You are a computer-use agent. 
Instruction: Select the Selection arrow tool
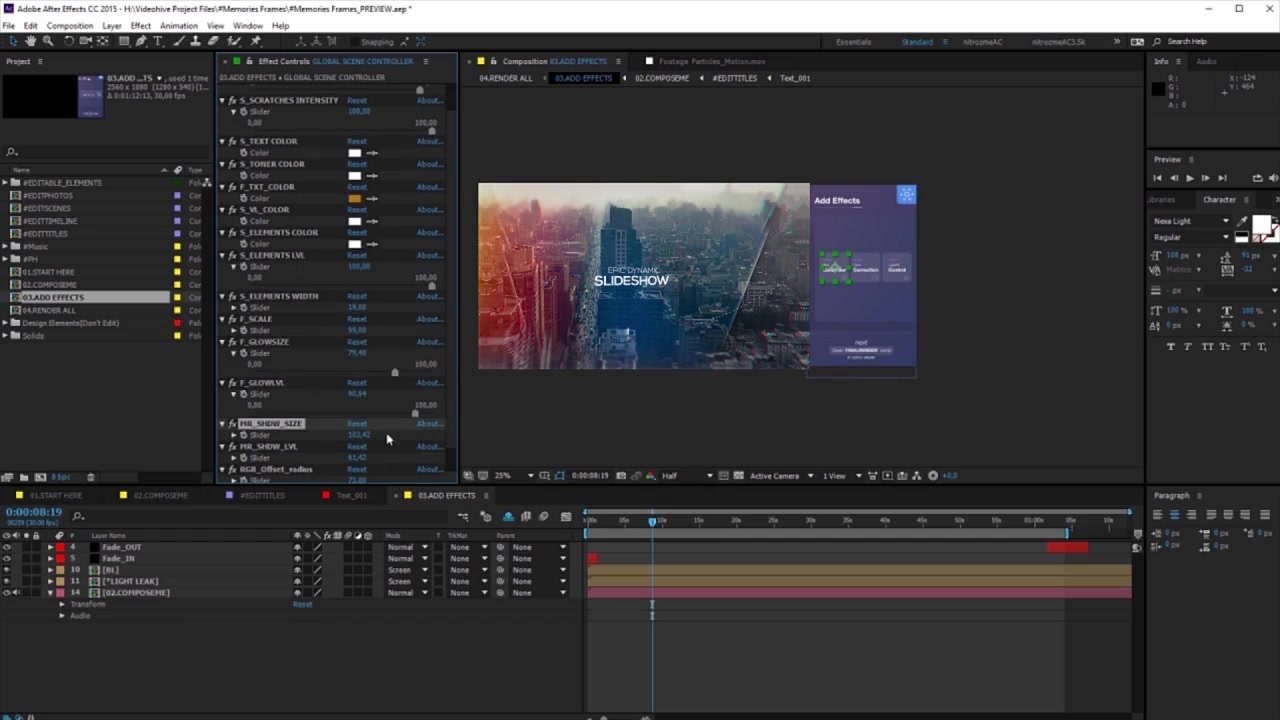[14, 41]
